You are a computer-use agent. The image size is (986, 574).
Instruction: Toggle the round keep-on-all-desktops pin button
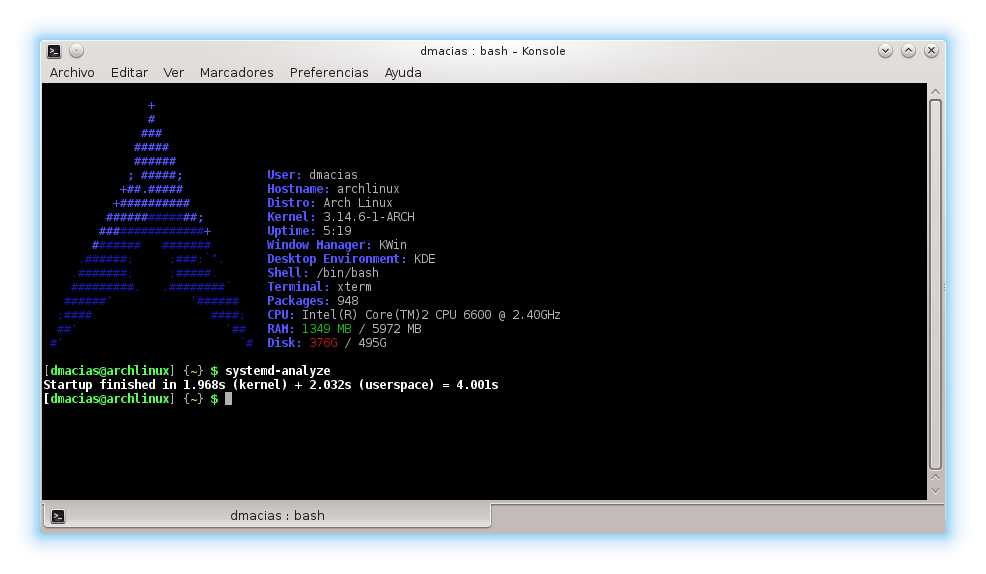(x=76, y=51)
